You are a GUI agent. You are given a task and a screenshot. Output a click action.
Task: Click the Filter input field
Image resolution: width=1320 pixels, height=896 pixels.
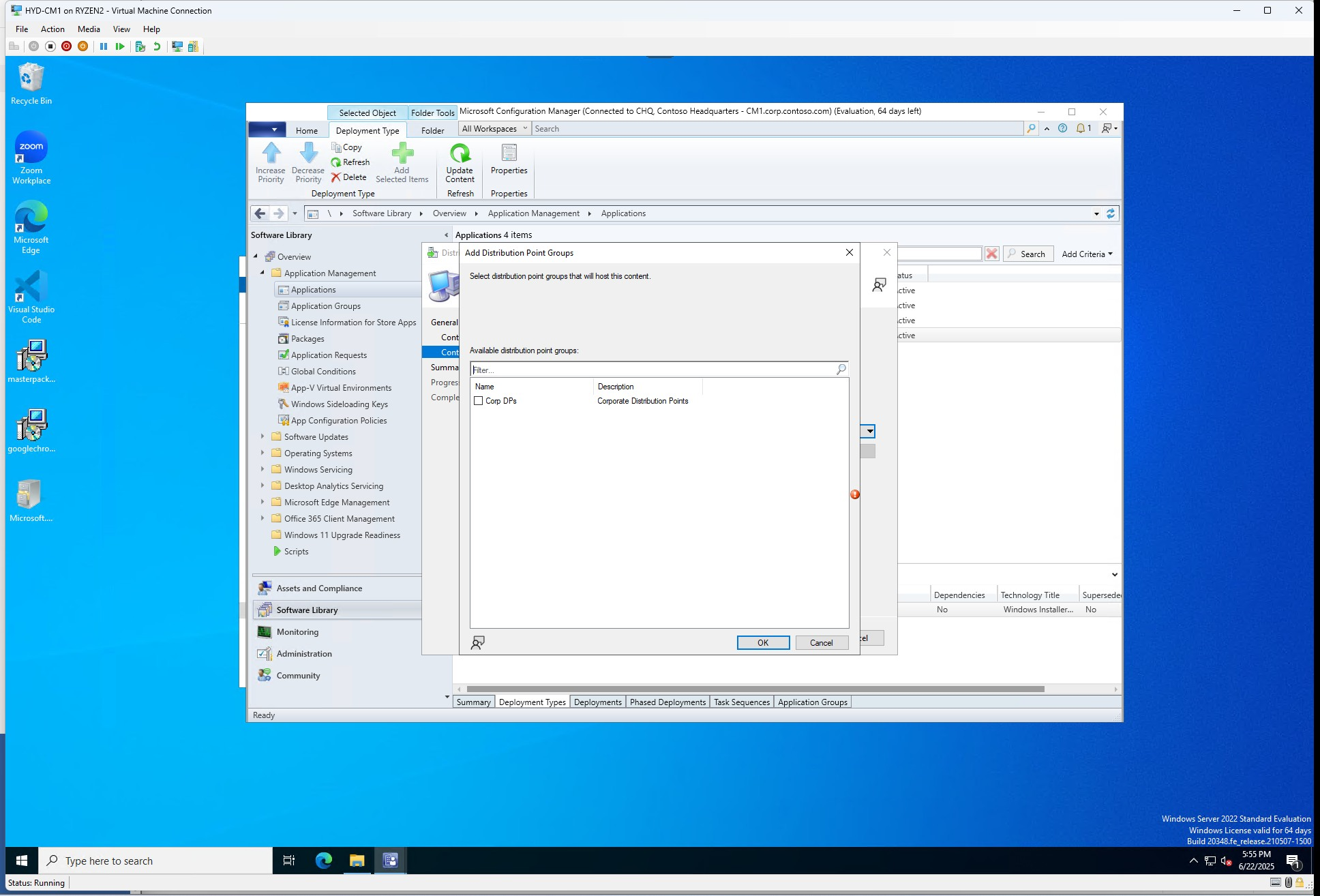[x=651, y=370]
